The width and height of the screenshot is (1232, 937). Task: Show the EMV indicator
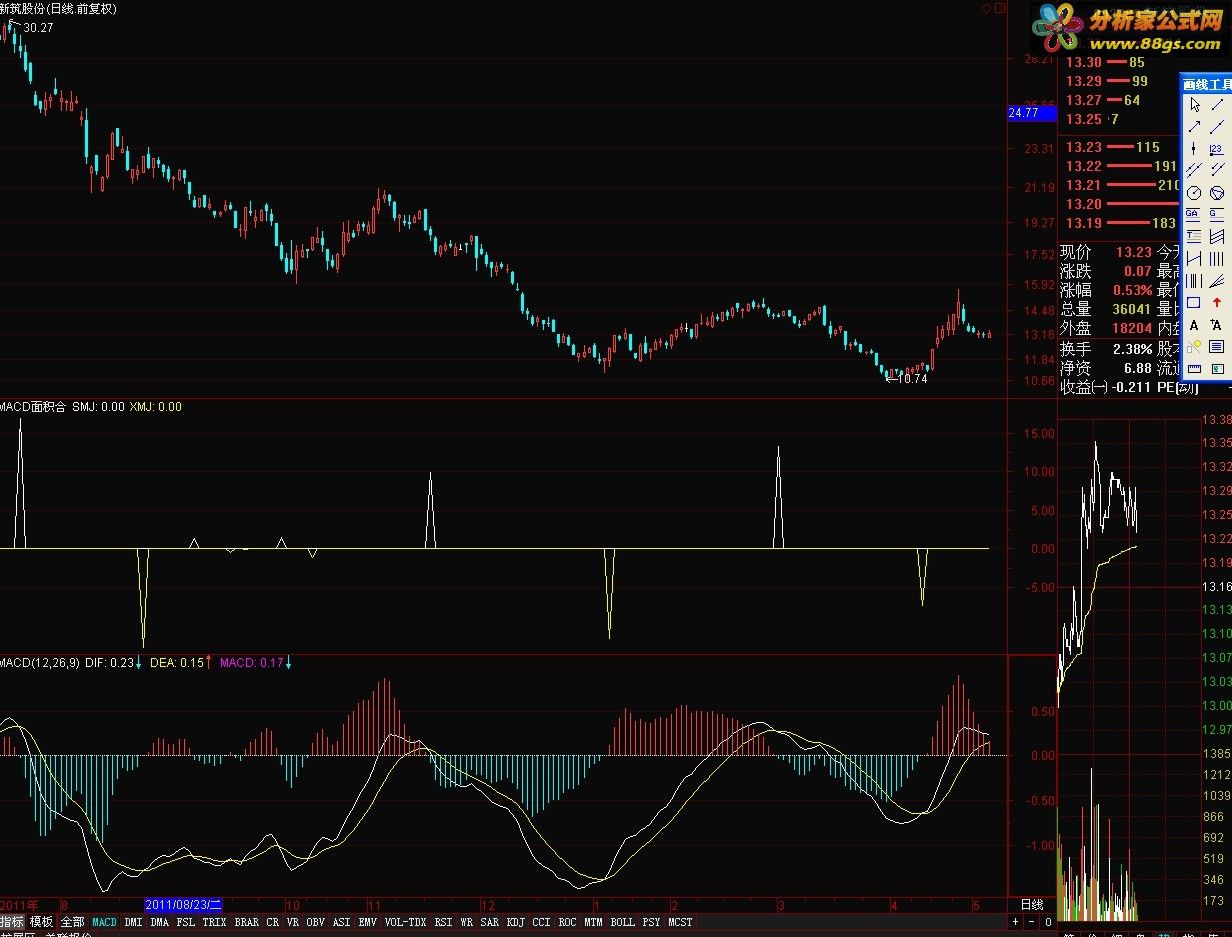click(x=368, y=922)
